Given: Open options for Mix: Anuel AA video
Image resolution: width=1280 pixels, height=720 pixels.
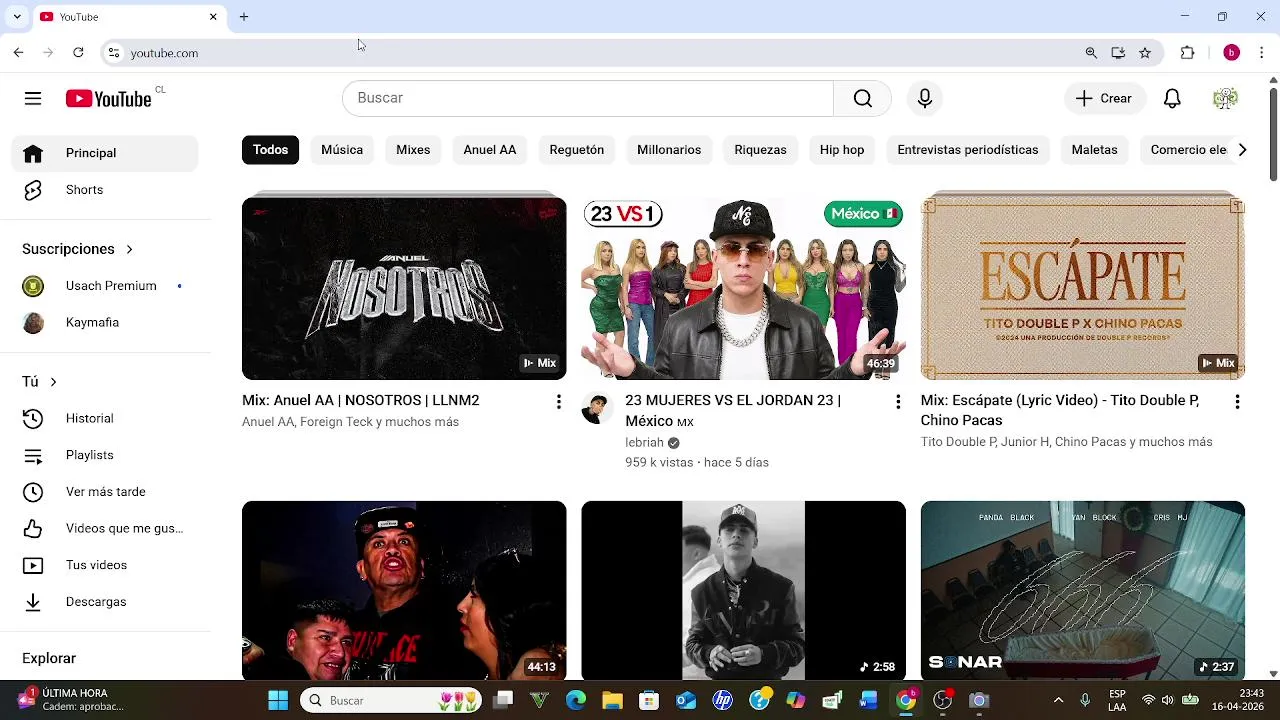Looking at the screenshot, I should pyautogui.click(x=558, y=402).
